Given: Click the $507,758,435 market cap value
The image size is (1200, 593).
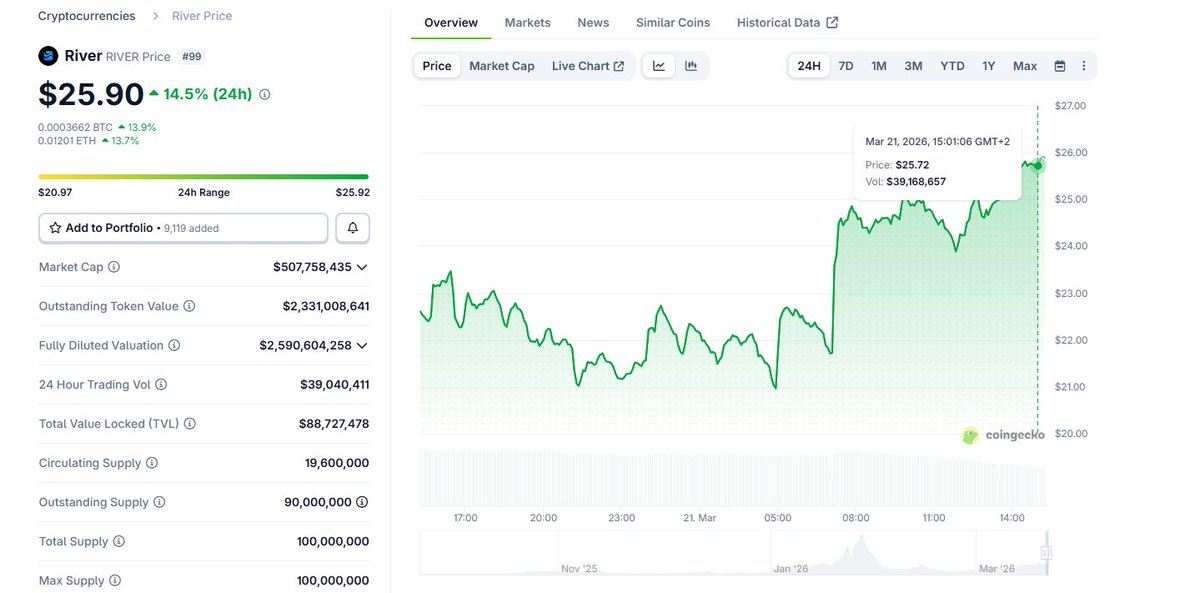Looking at the screenshot, I should pos(312,267).
